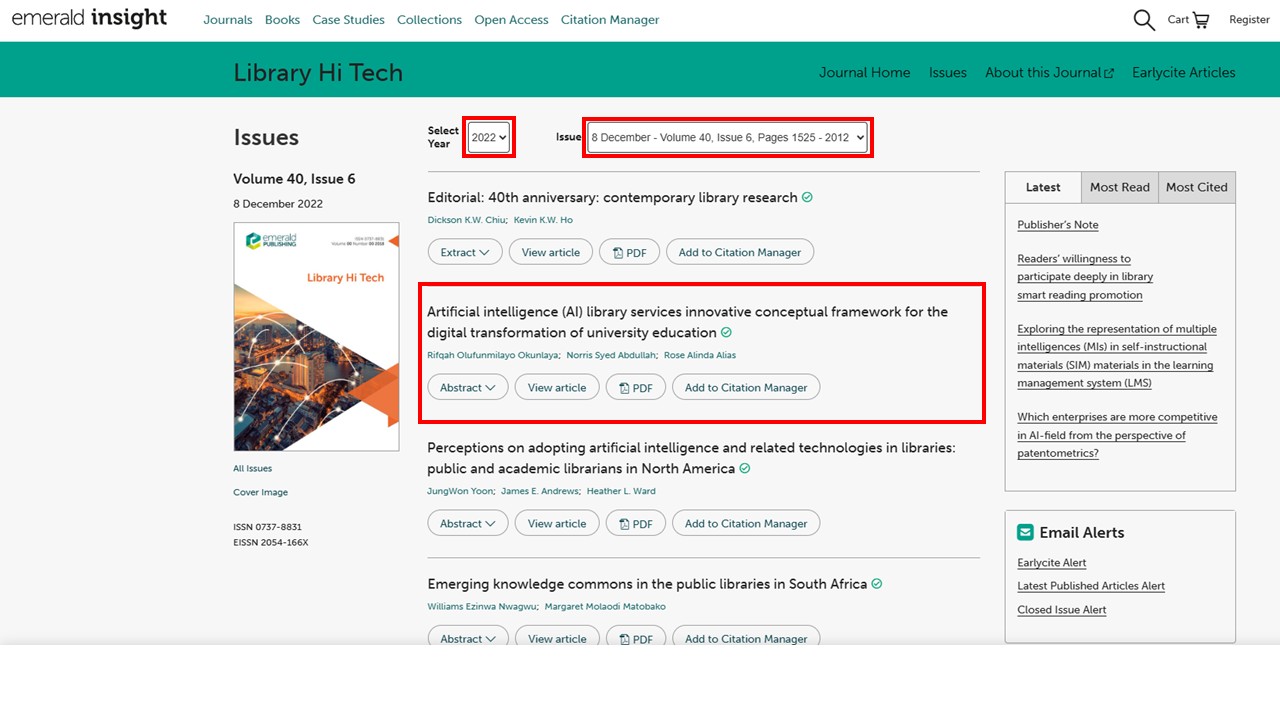Click the Library Hi Tech cover thumbnail

316,336
